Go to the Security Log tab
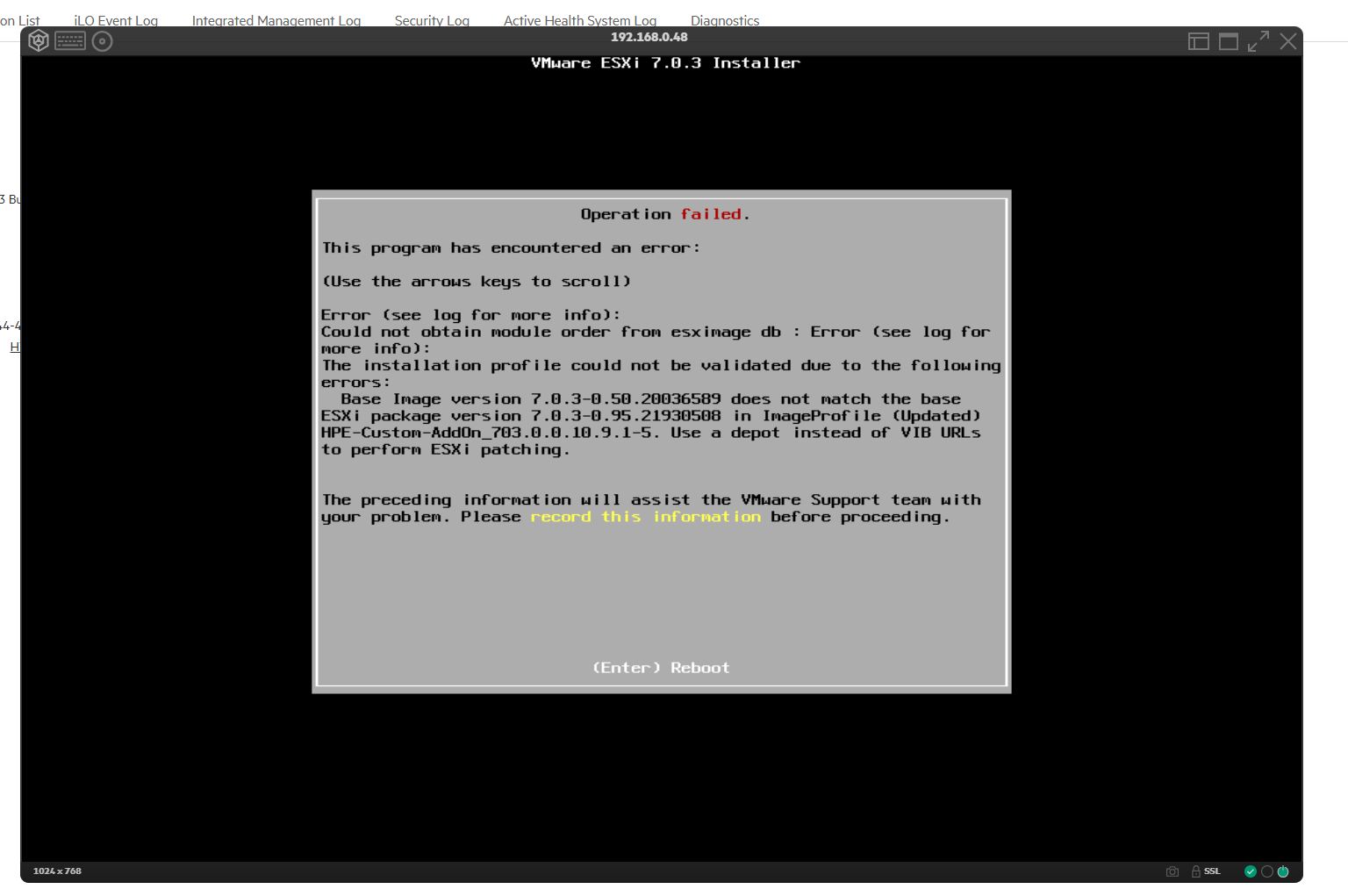This screenshot has width=1348, height=896. (x=432, y=20)
